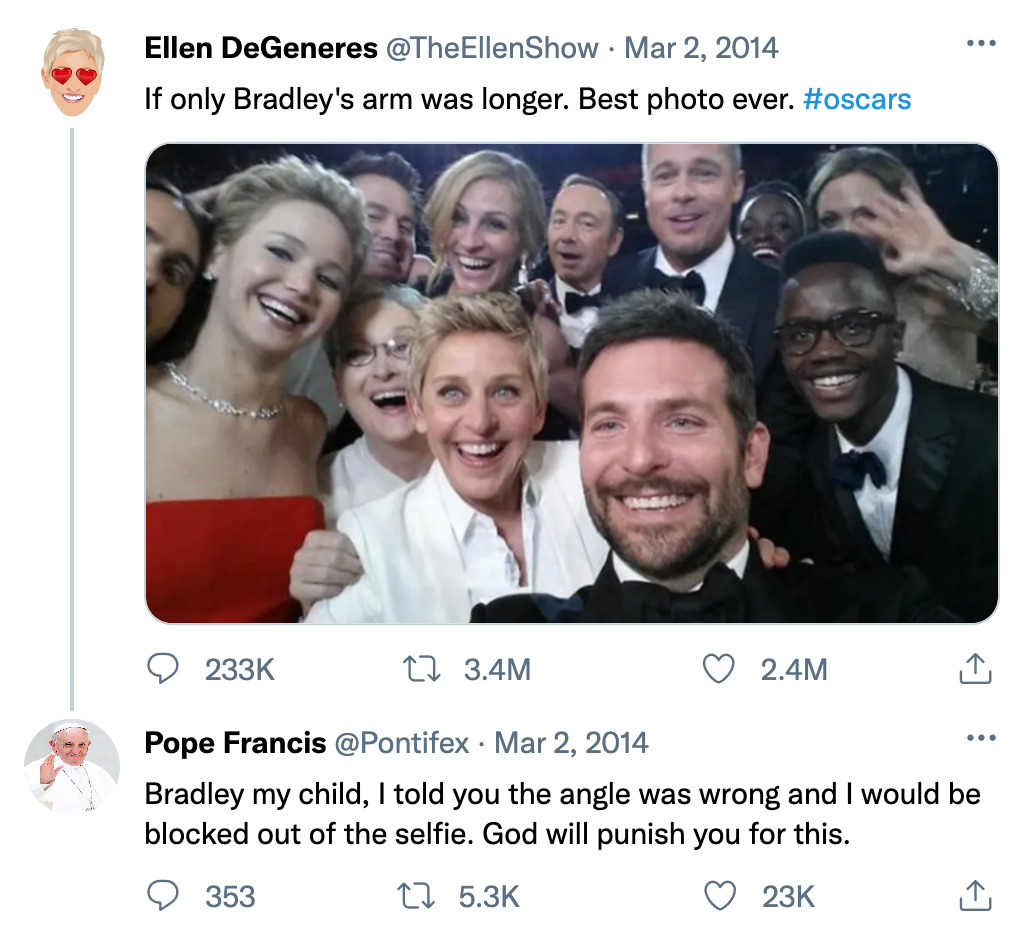Reply to Ellen DeGeneres's tweet
This screenshot has height=938, width=1024.
point(163,669)
